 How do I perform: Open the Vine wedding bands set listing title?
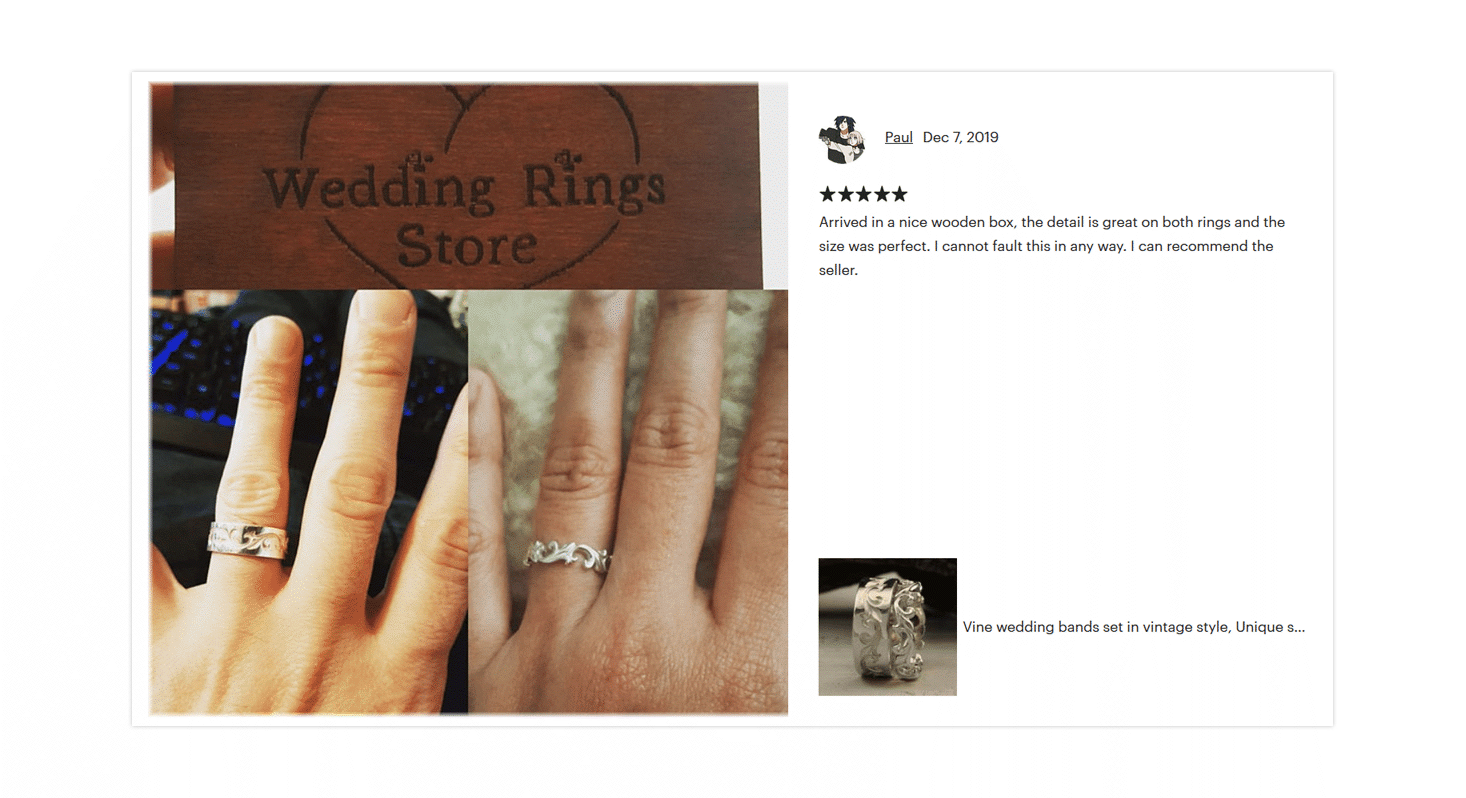[1133, 627]
